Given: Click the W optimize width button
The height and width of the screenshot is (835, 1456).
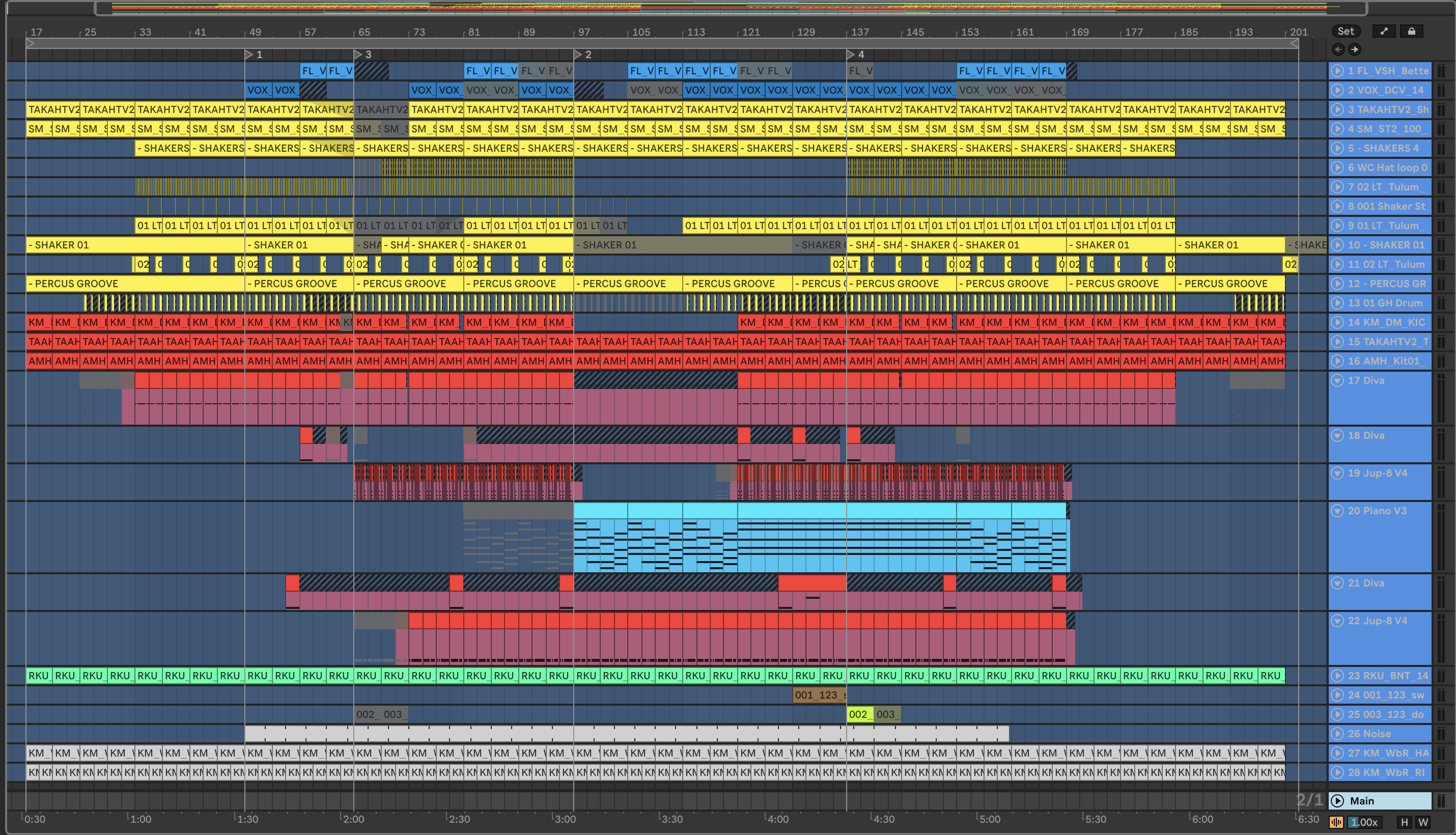Looking at the screenshot, I should click(x=1423, y=822).
